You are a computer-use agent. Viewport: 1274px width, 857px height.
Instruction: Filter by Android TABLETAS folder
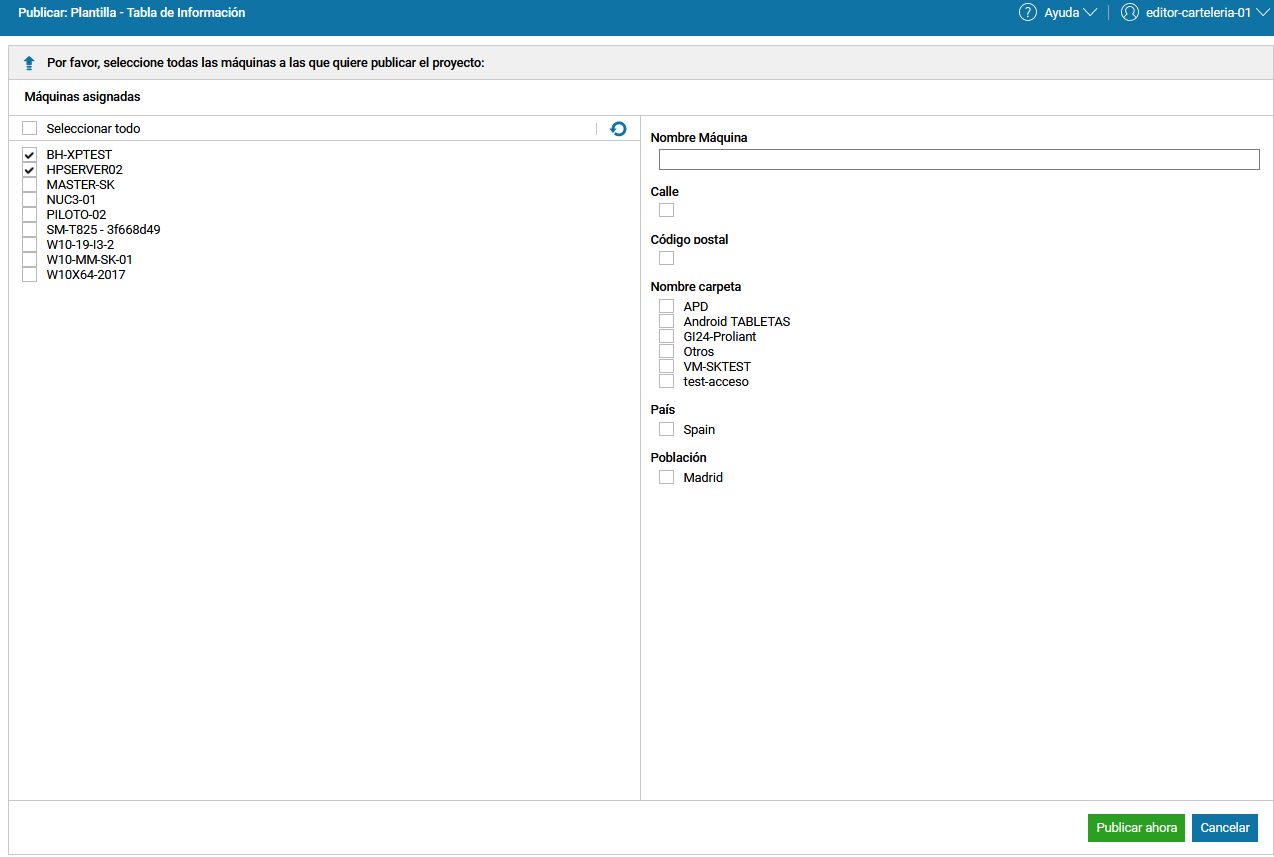[667, 322]
